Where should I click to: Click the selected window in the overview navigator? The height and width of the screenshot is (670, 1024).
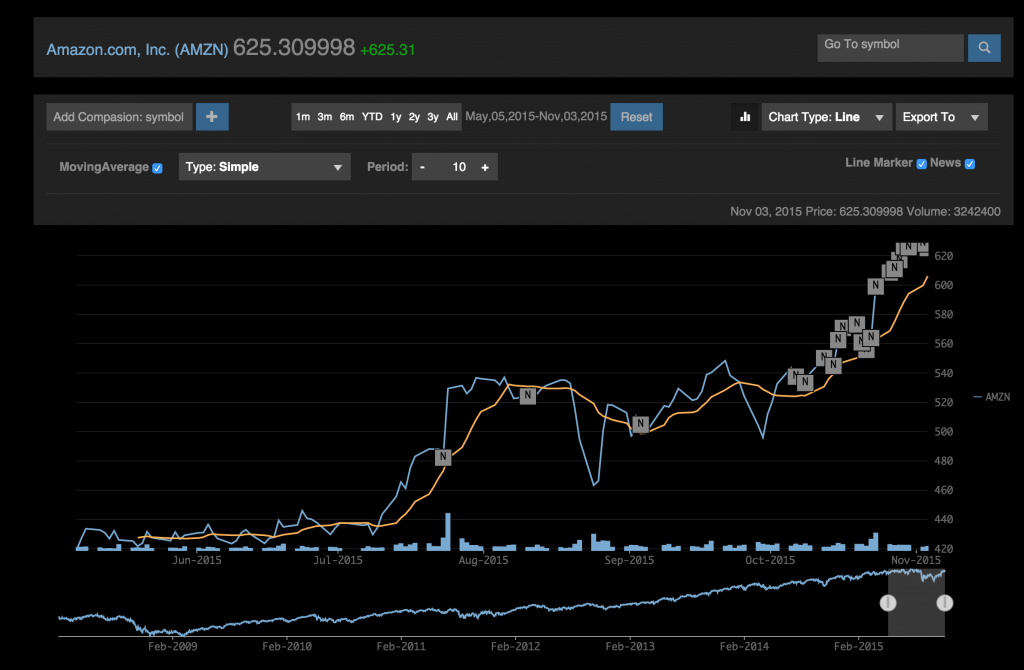tap(916, 603)
